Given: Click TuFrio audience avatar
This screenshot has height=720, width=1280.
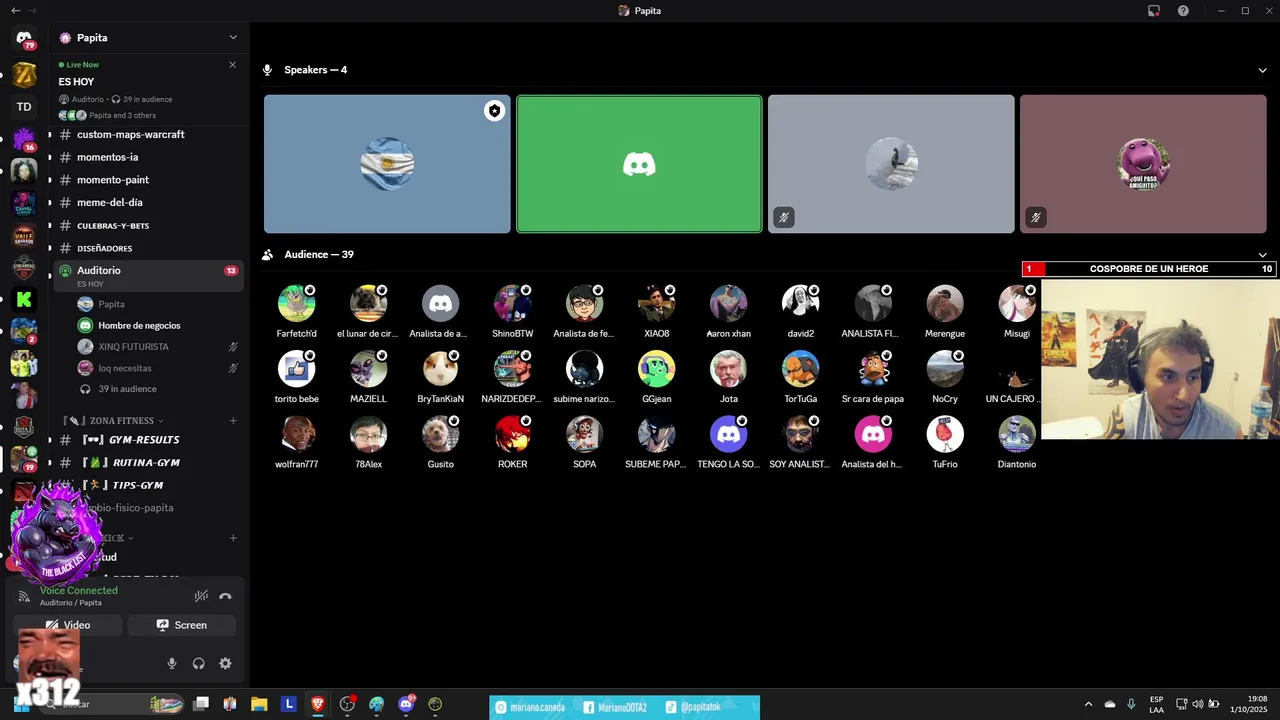Looking at the screenshot, I should 944,435.
